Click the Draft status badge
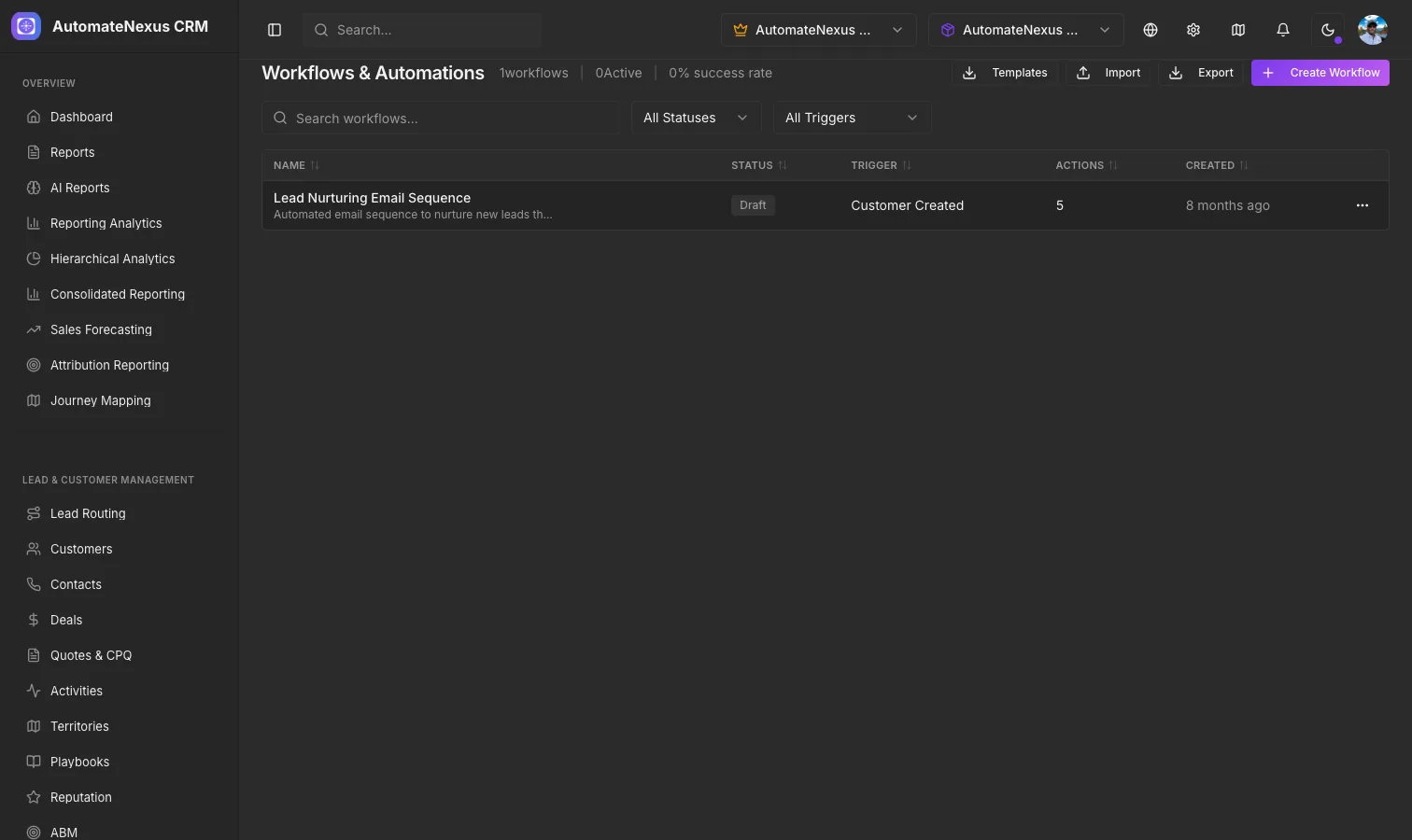Viewport: 1412px width, 840px height. click(753, 205)
